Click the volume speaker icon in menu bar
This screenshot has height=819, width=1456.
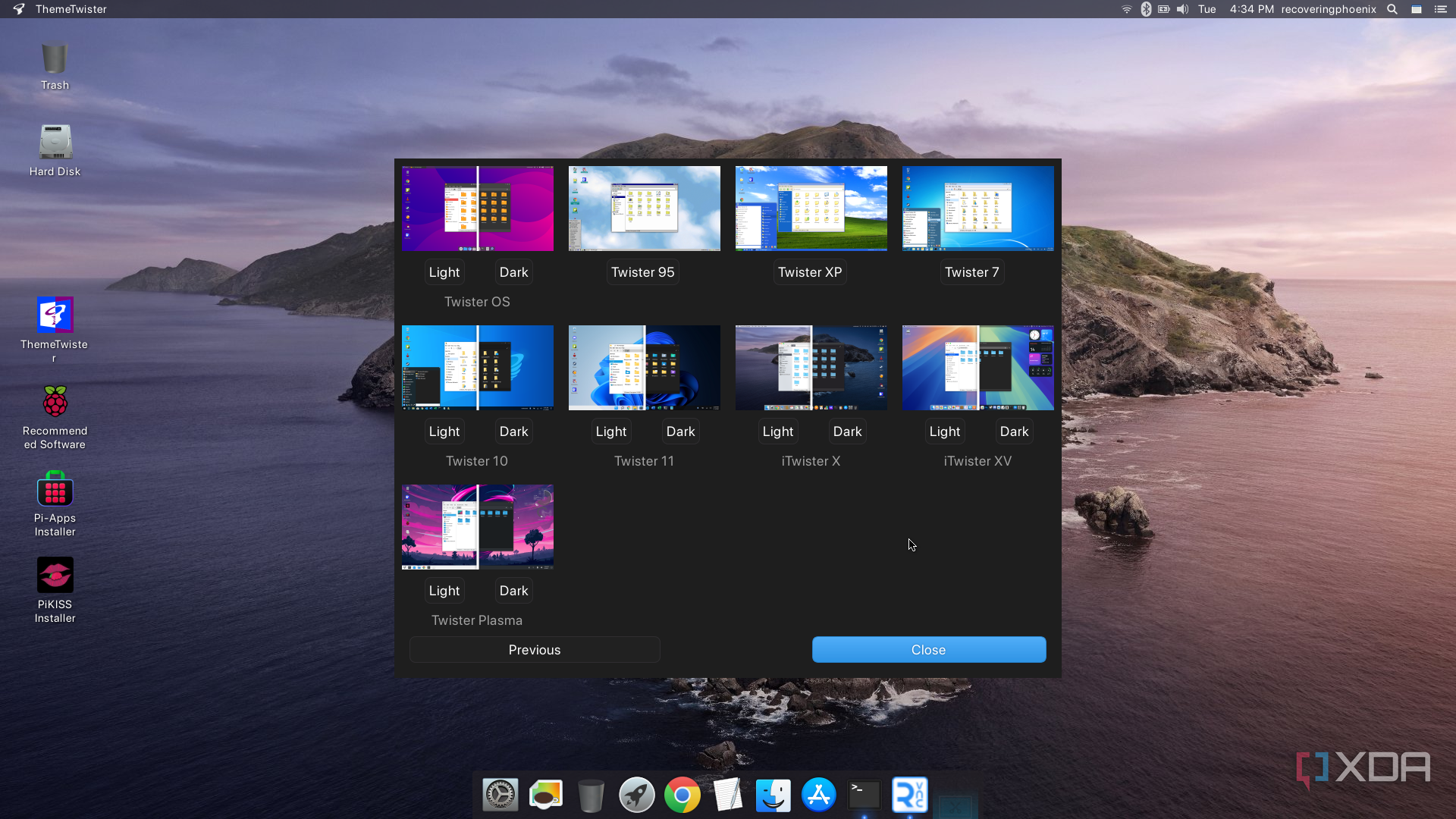(1182, 9)
